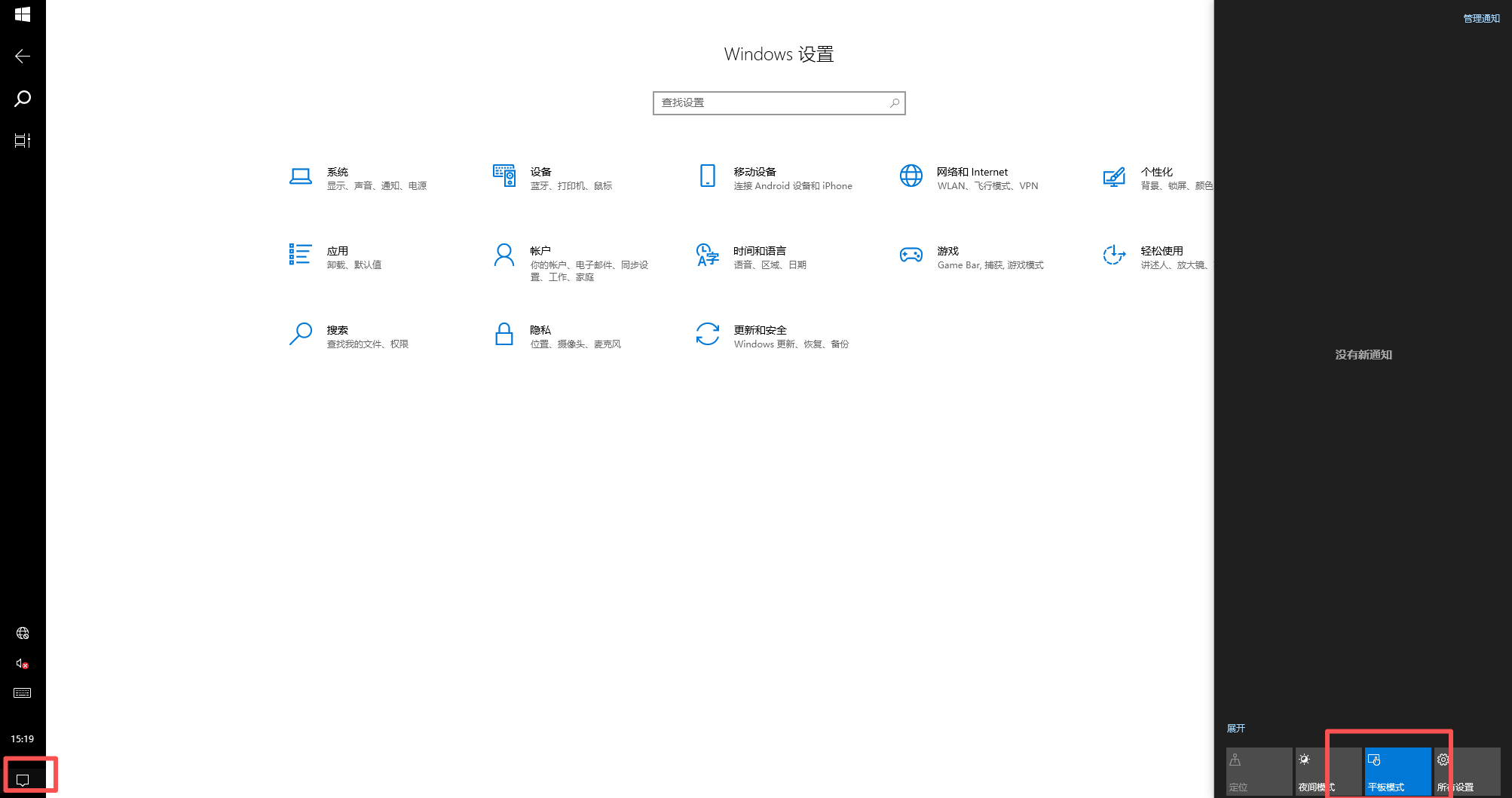The image size is (1512, 798).
Task: Click the 移动设备 category title
Action: (x=755, y=173)
